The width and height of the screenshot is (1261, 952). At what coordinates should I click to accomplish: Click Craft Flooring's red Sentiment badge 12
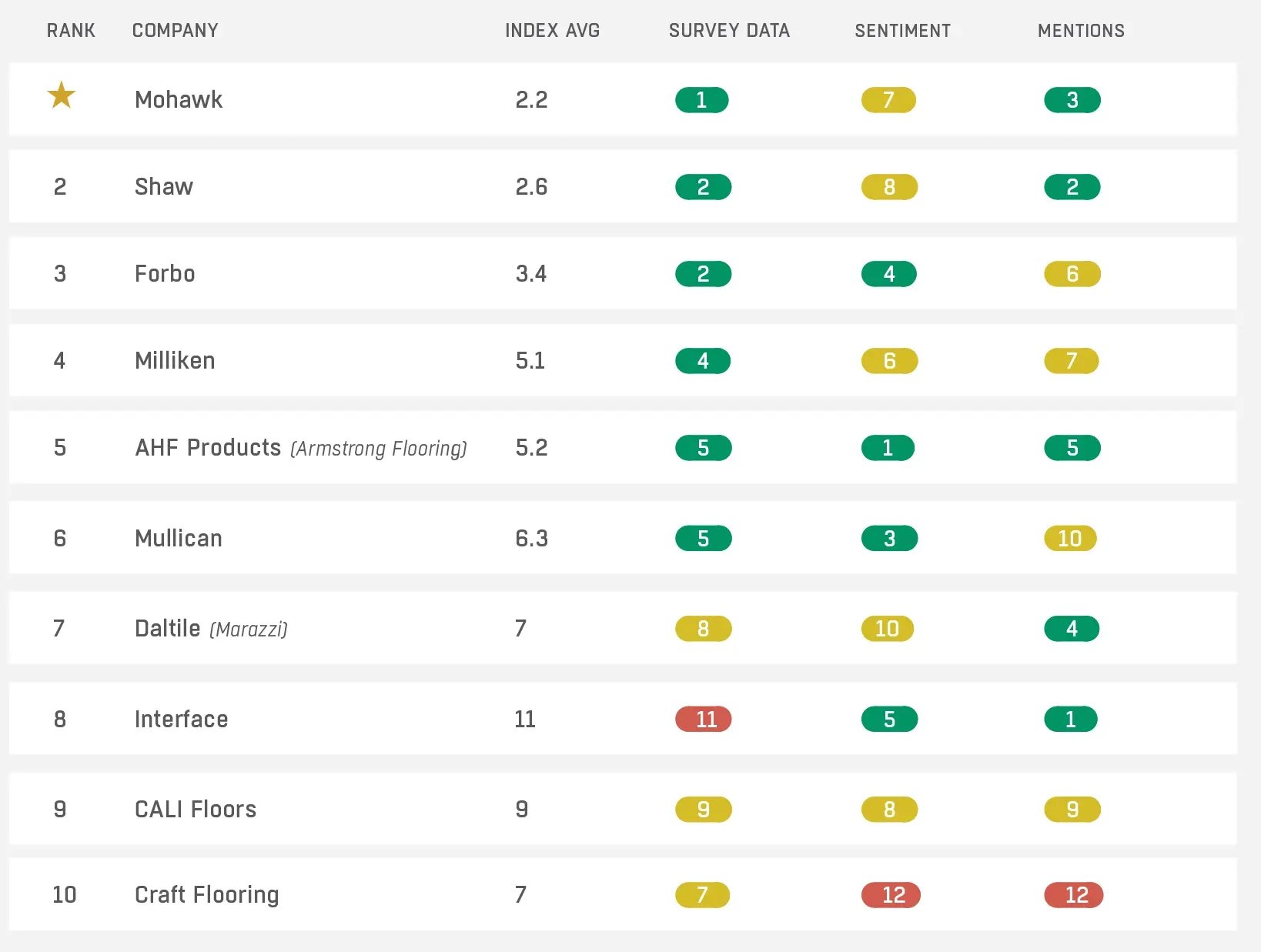tap(891, 895)
